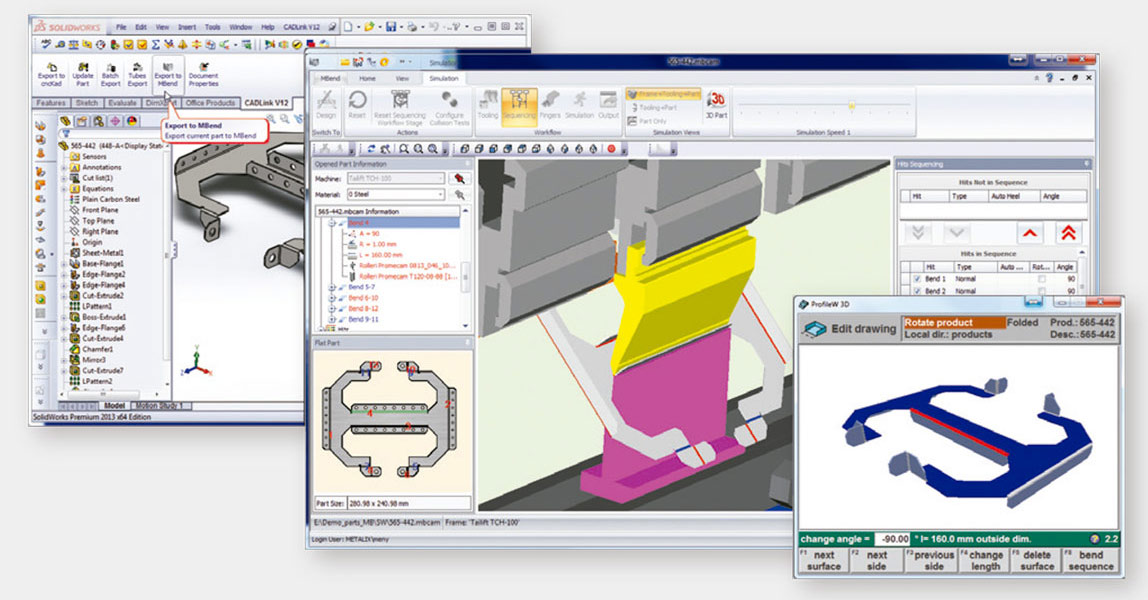Click the next side button in ProfileW 3D

pos(876,560)
